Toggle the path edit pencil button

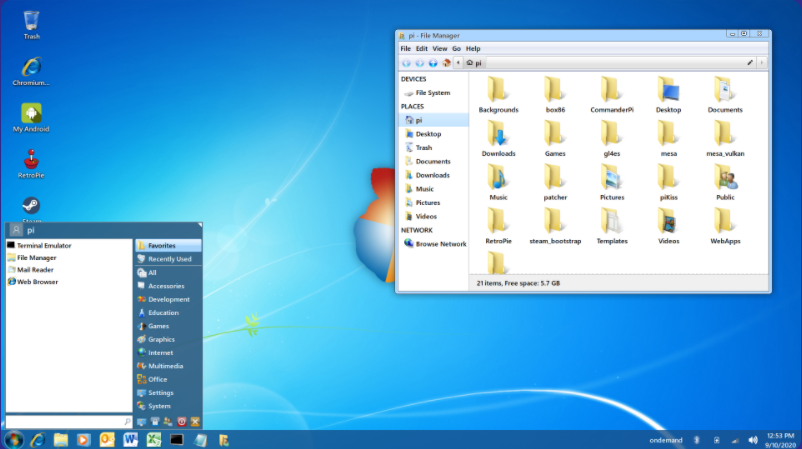click(x=750, y=62)
